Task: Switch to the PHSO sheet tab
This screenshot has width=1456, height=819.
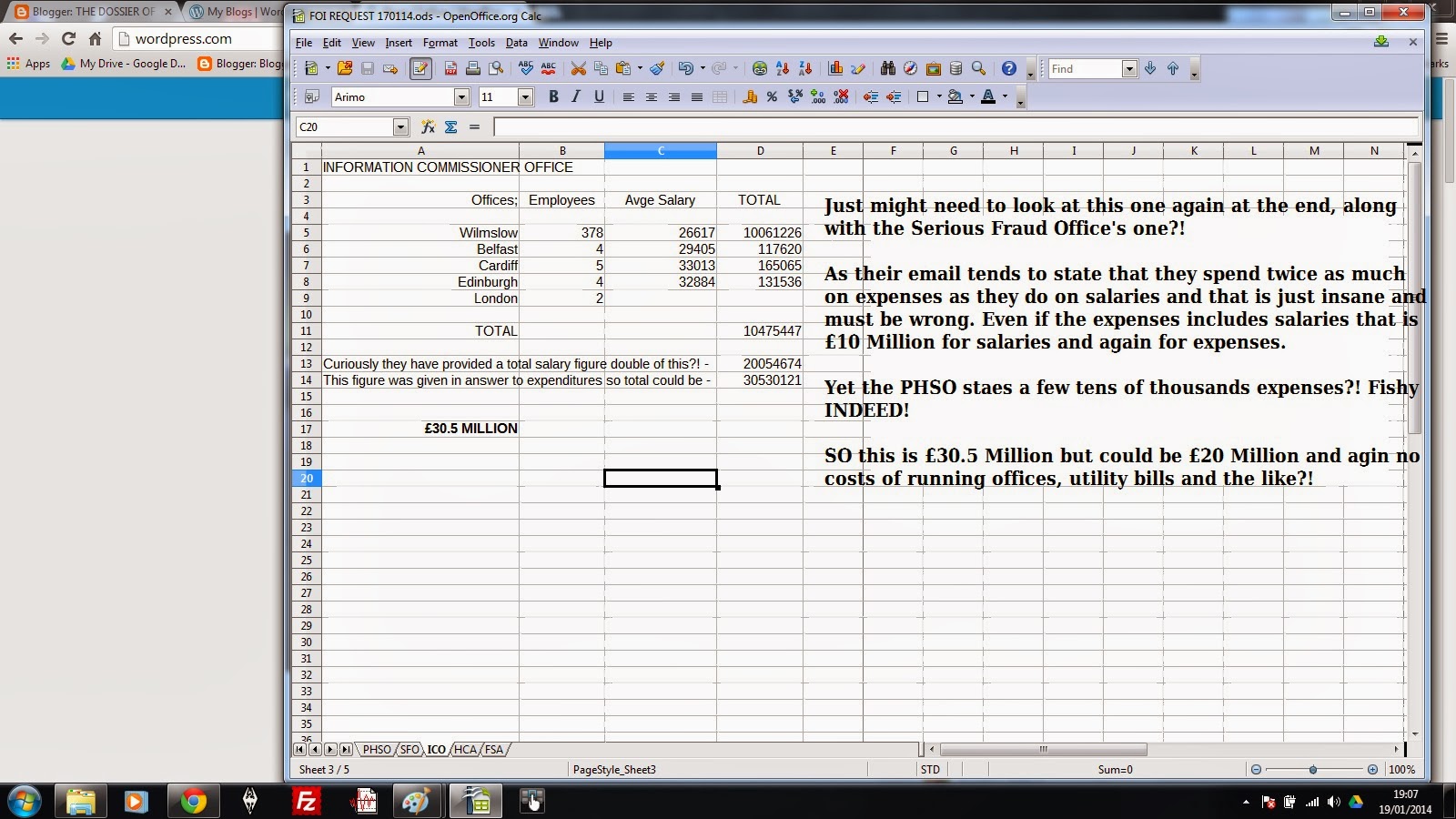Action: point(377,750)
